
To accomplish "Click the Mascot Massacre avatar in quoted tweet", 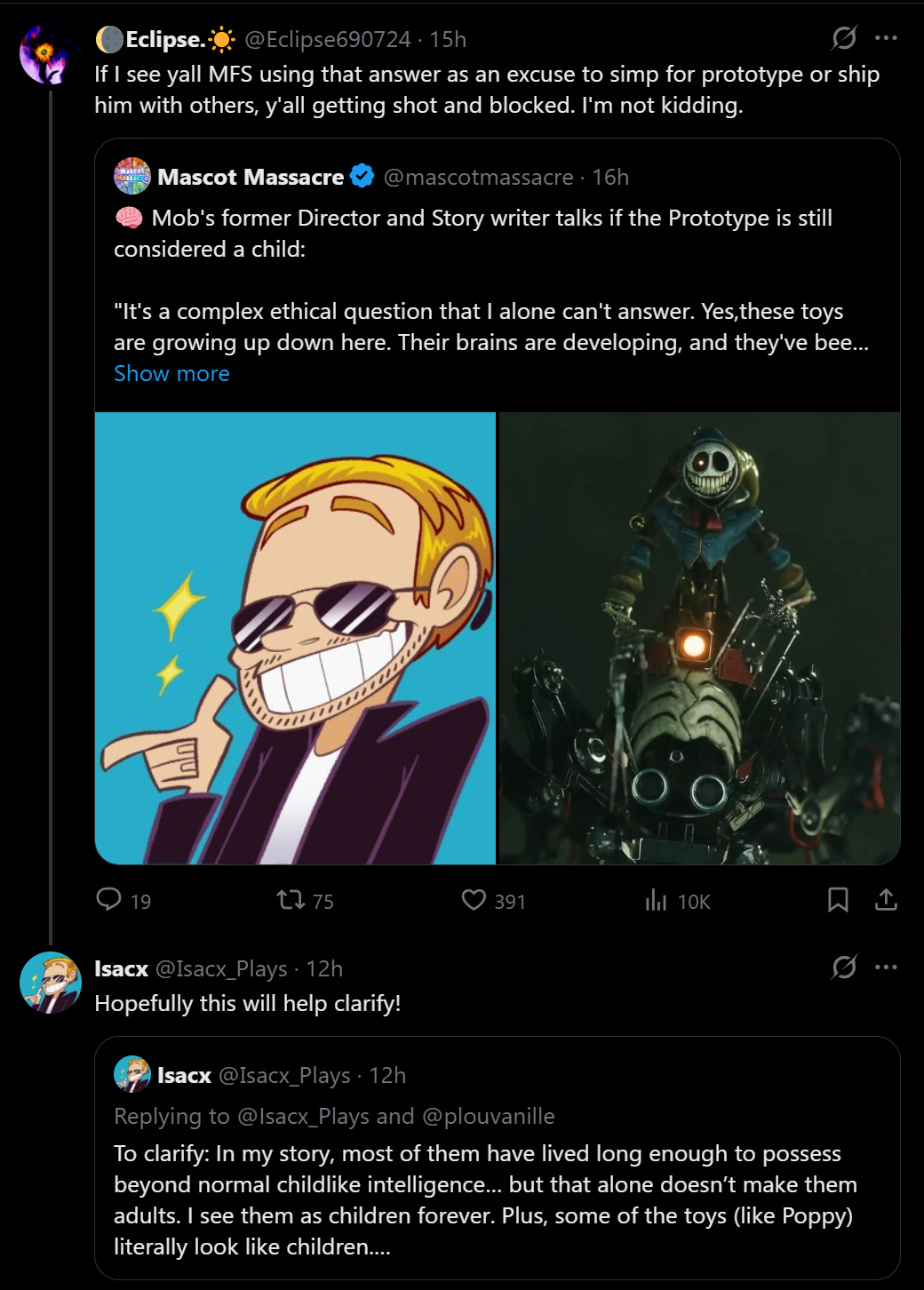I will (x=132, y=177).
